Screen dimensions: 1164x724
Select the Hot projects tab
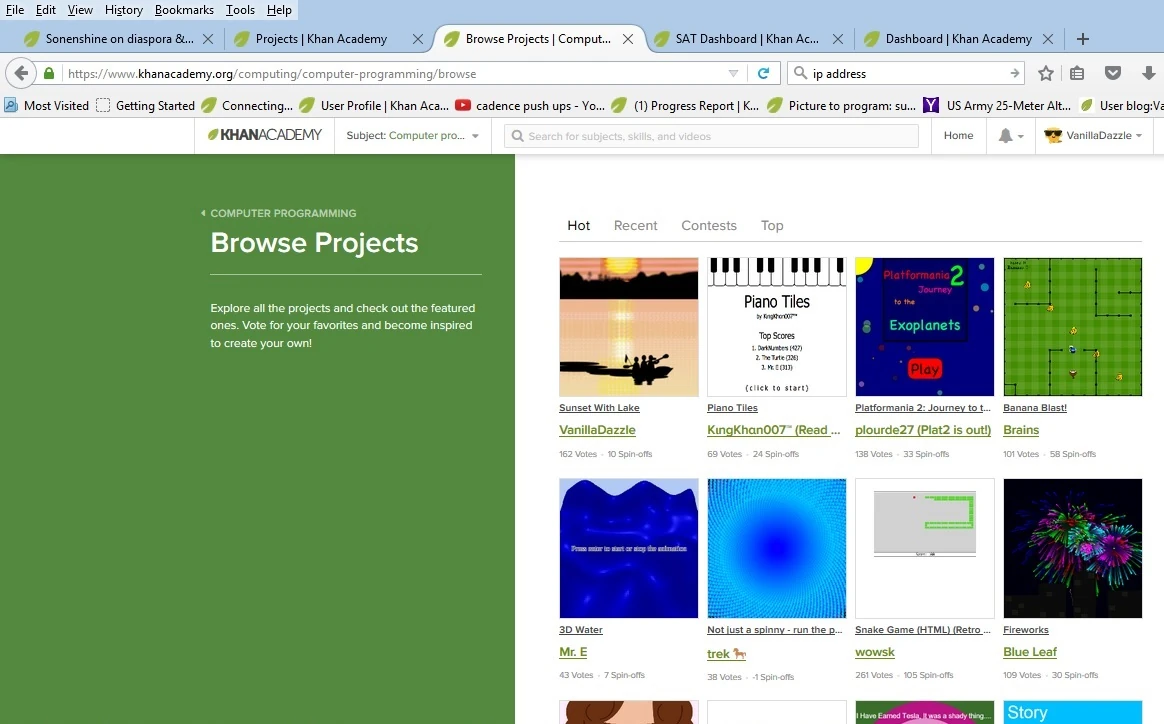[578, 225]
